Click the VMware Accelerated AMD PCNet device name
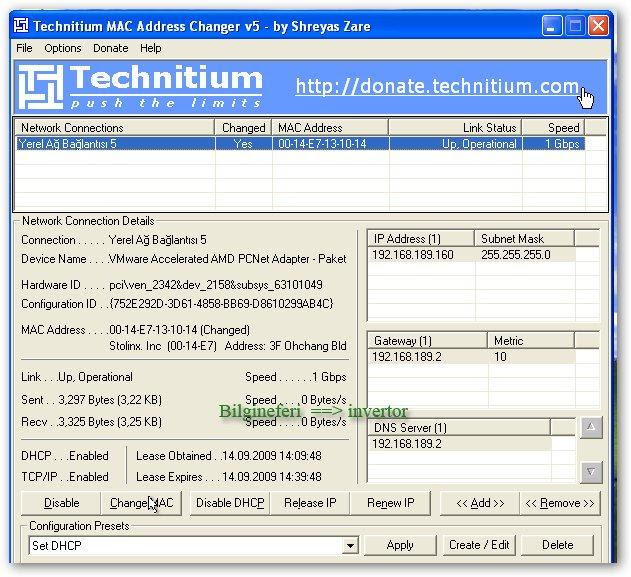Image resolution: width=631 pixels, height=577 pixels. point(227,259)
